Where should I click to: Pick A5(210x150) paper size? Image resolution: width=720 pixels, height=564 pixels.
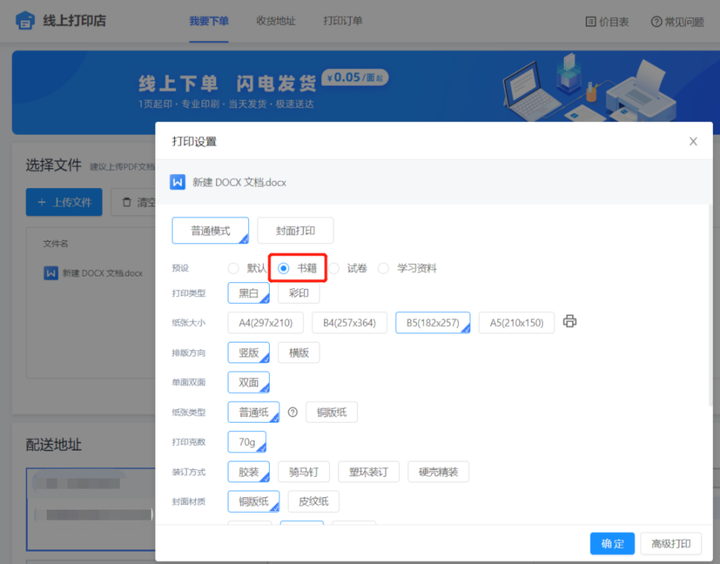[516, 323]
